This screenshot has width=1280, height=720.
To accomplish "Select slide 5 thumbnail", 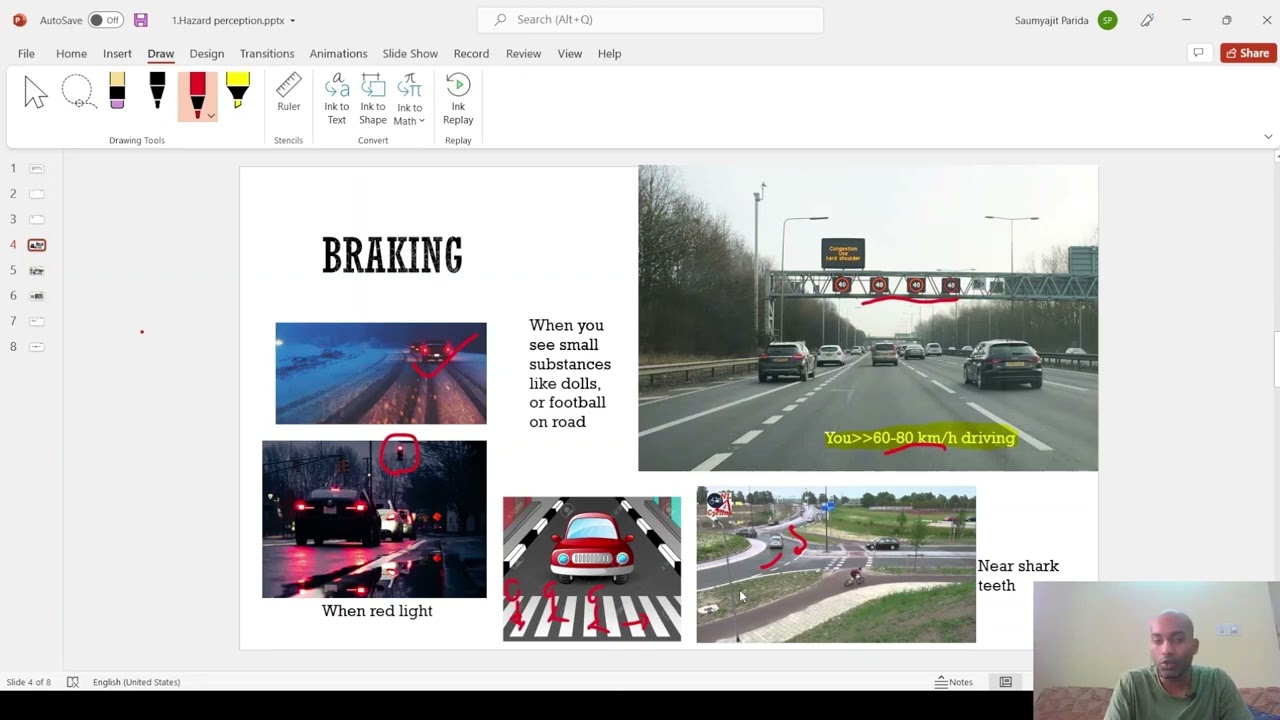I will pos(37,270).
